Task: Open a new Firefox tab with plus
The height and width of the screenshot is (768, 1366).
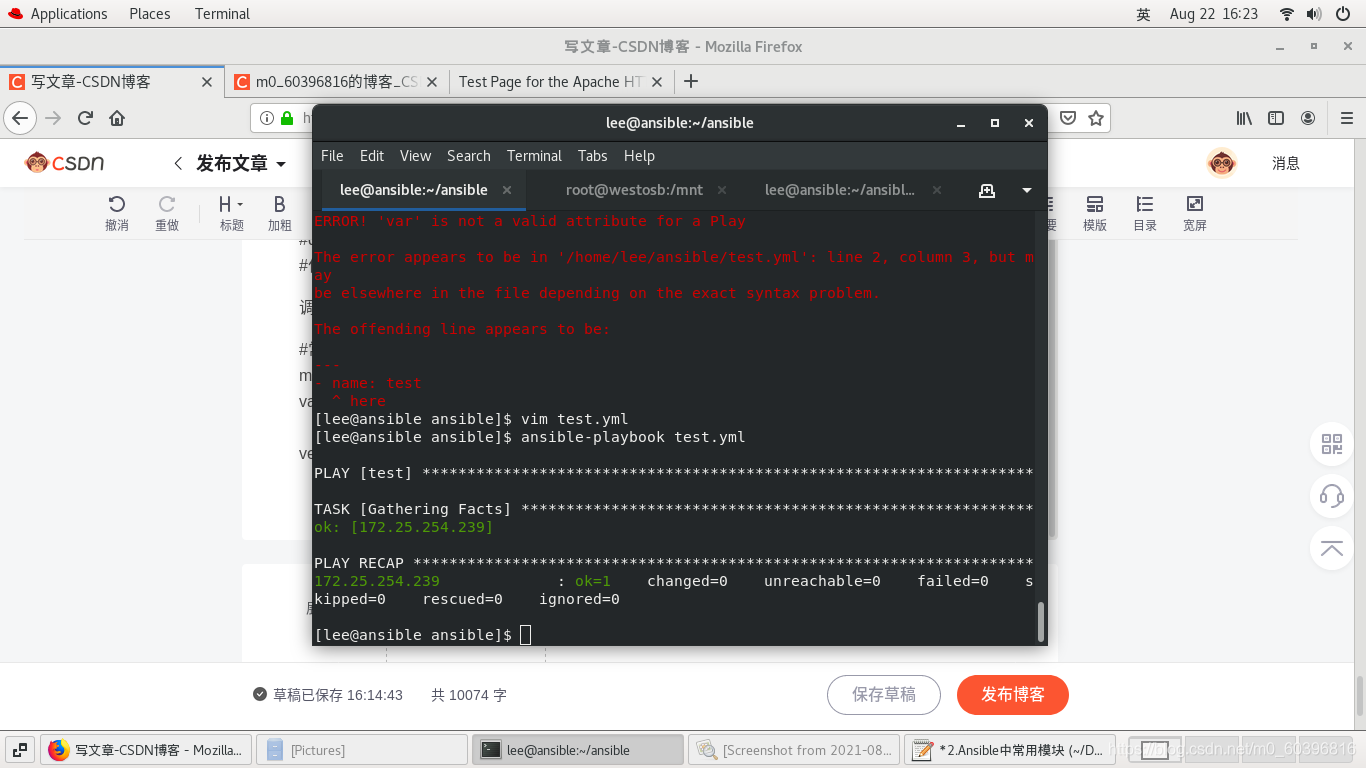Action: pyautogui.click(x=690, y=81)
